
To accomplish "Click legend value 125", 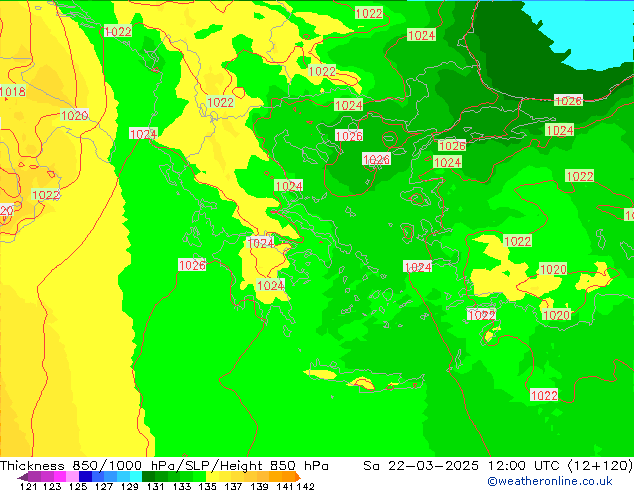I will point(78,486).
